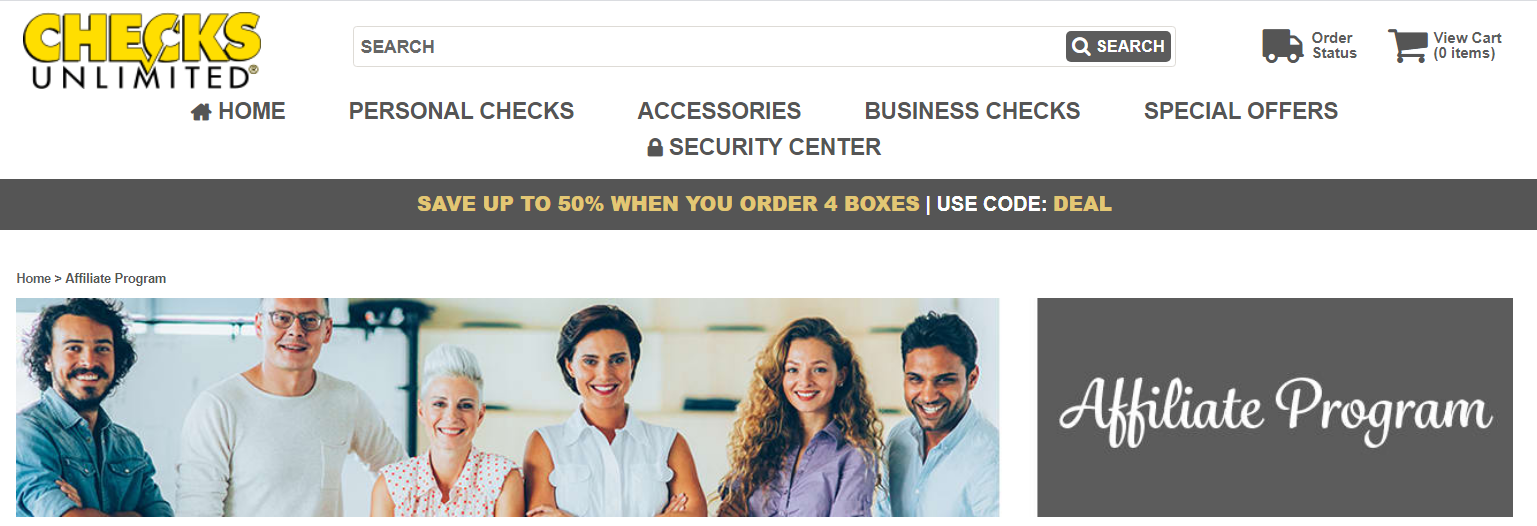Open the PERSONAL CHECKS menu
The height and width of the screenshot is (526, 1537).
pos(461,111)
